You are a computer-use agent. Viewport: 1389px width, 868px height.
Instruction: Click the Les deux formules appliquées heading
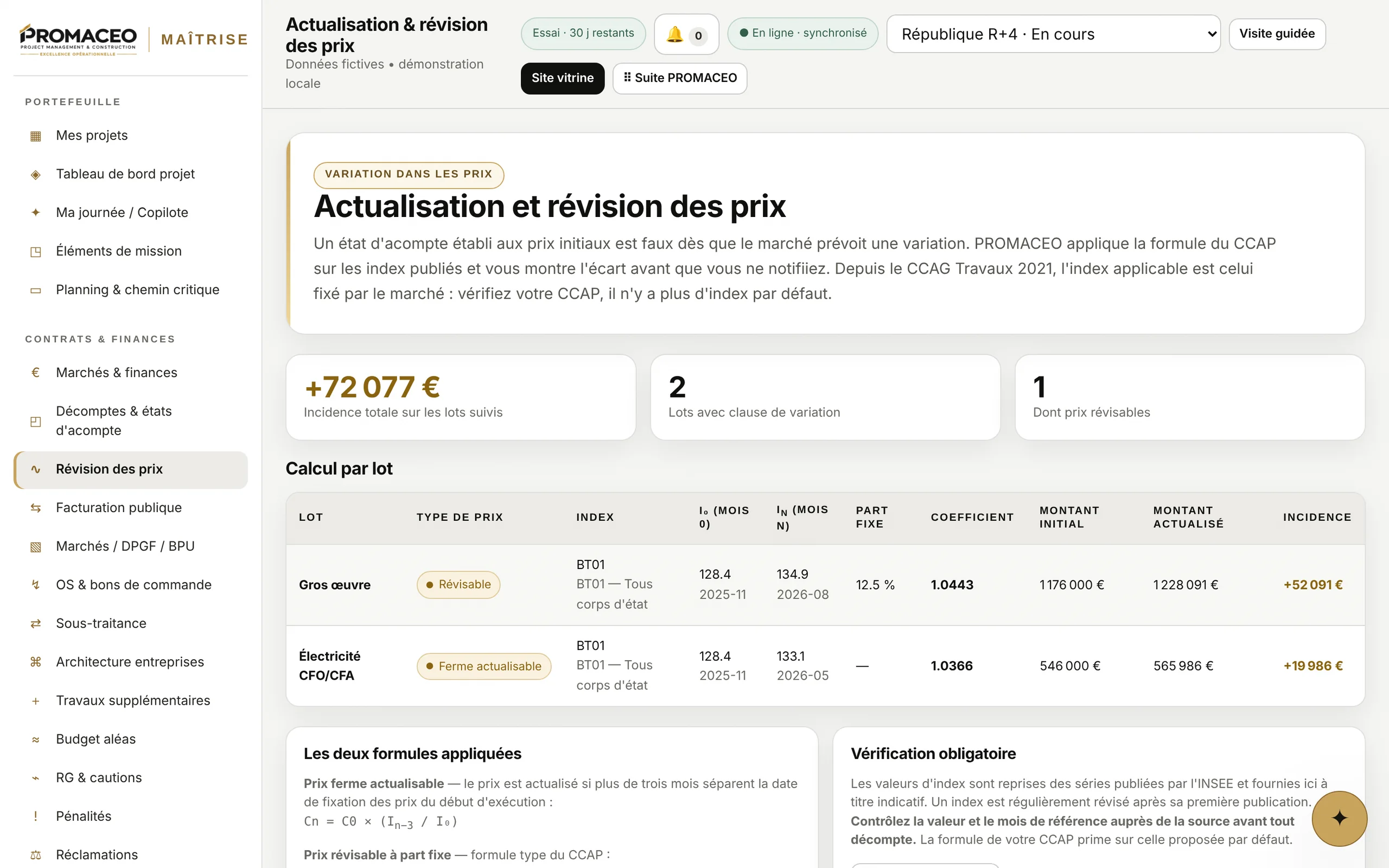point(413,754)
